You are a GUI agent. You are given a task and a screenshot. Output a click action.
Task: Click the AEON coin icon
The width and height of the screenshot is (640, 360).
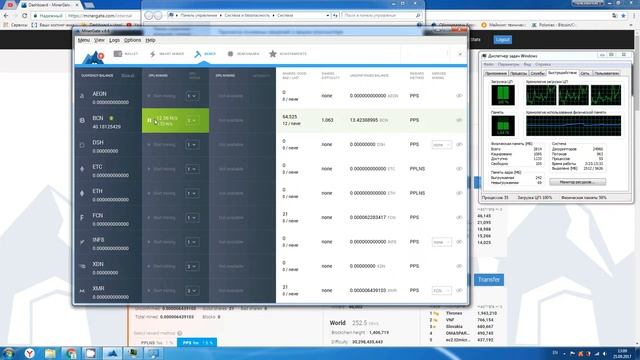click(82, 96)
